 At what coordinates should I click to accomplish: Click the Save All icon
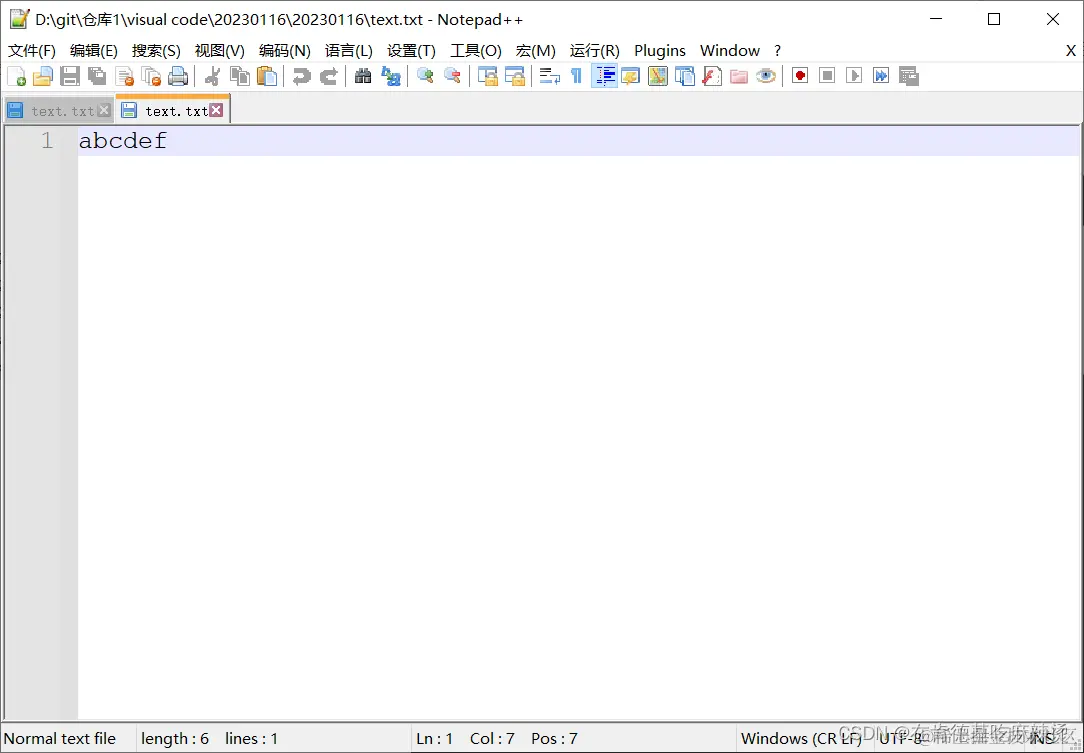97,76
